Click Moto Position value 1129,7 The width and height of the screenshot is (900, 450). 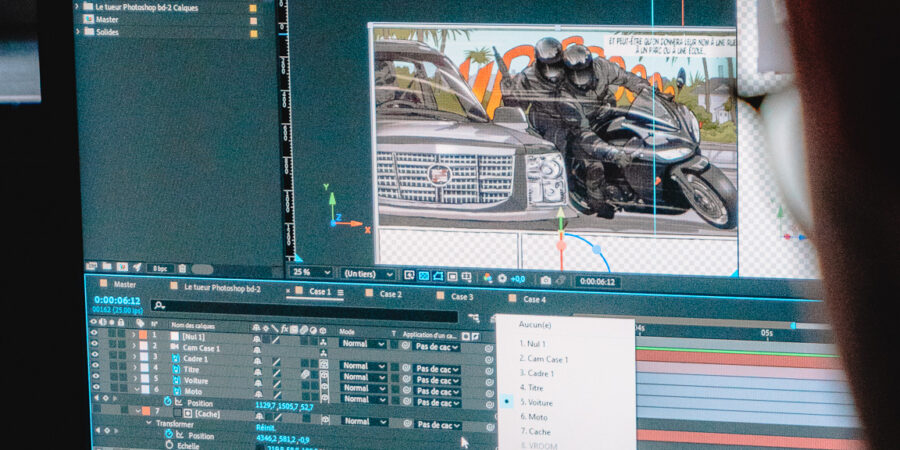266,406
